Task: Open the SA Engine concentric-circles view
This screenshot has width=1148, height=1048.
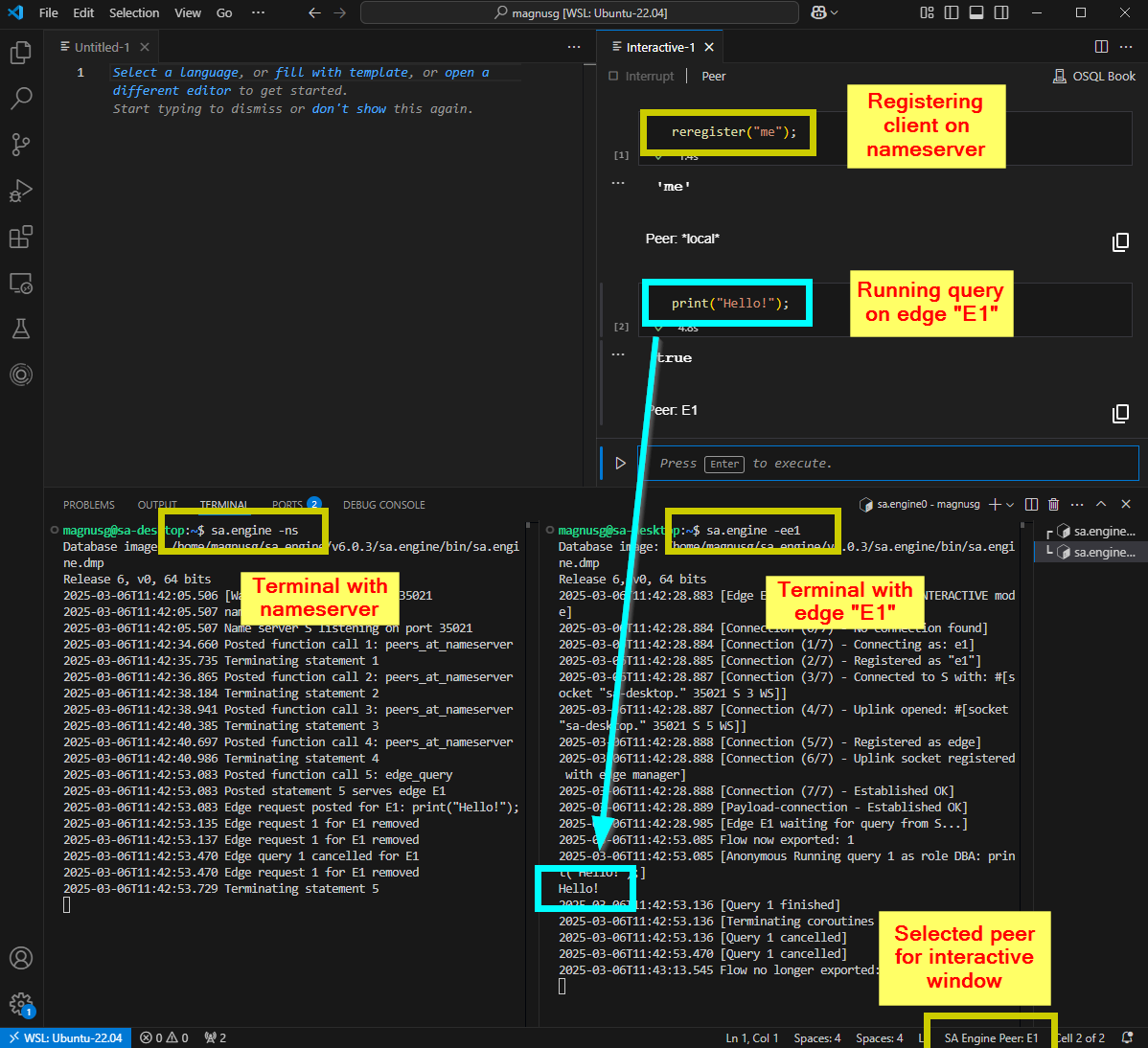Action: (21, 375)
